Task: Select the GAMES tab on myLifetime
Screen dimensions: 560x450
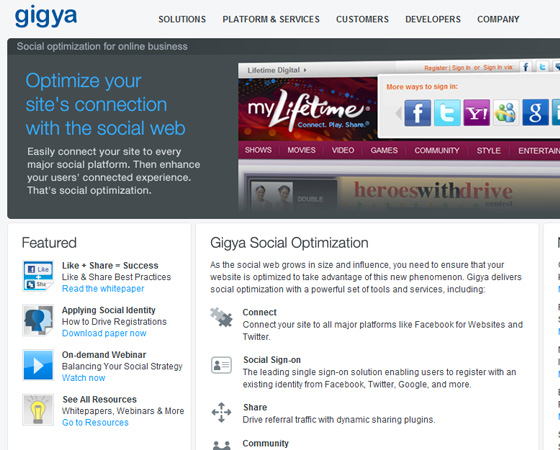Action: (384, 150)
